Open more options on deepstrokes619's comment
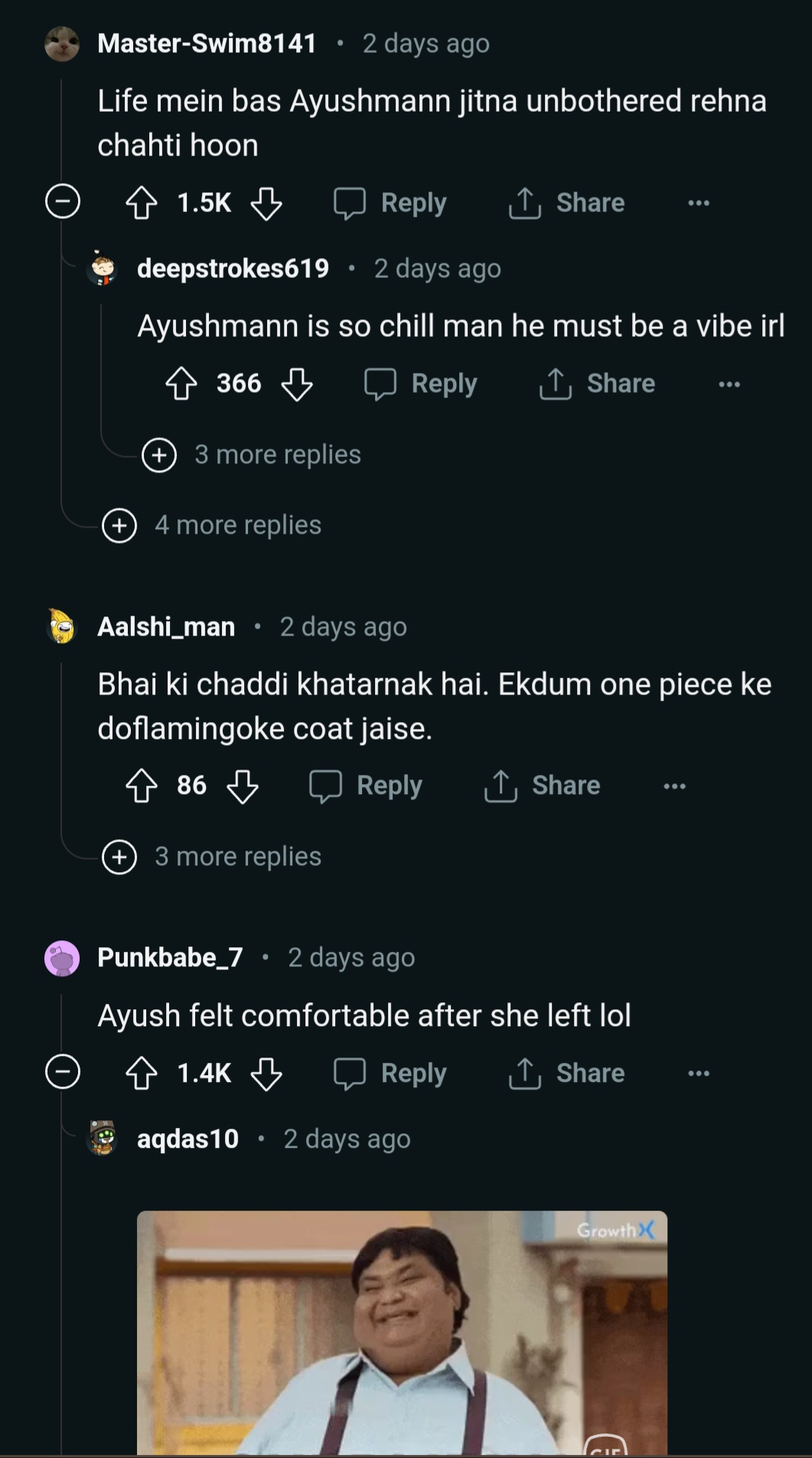This screenshot has width=812, height=1458. 729,384
